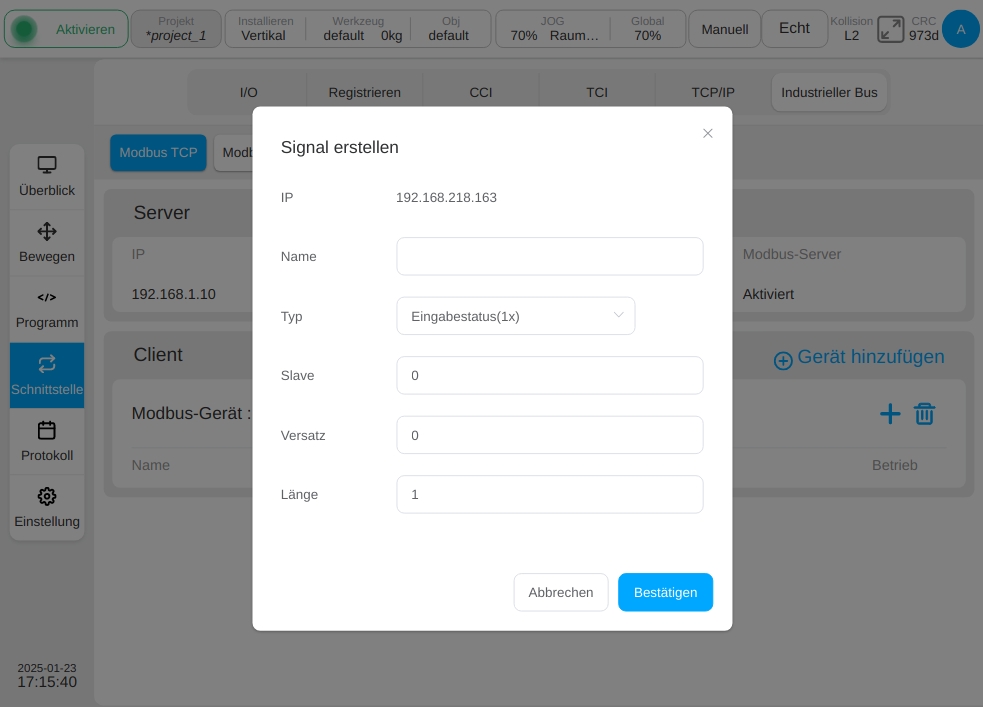
Task: Click the Manuell mode button
Action: (725, 29)
